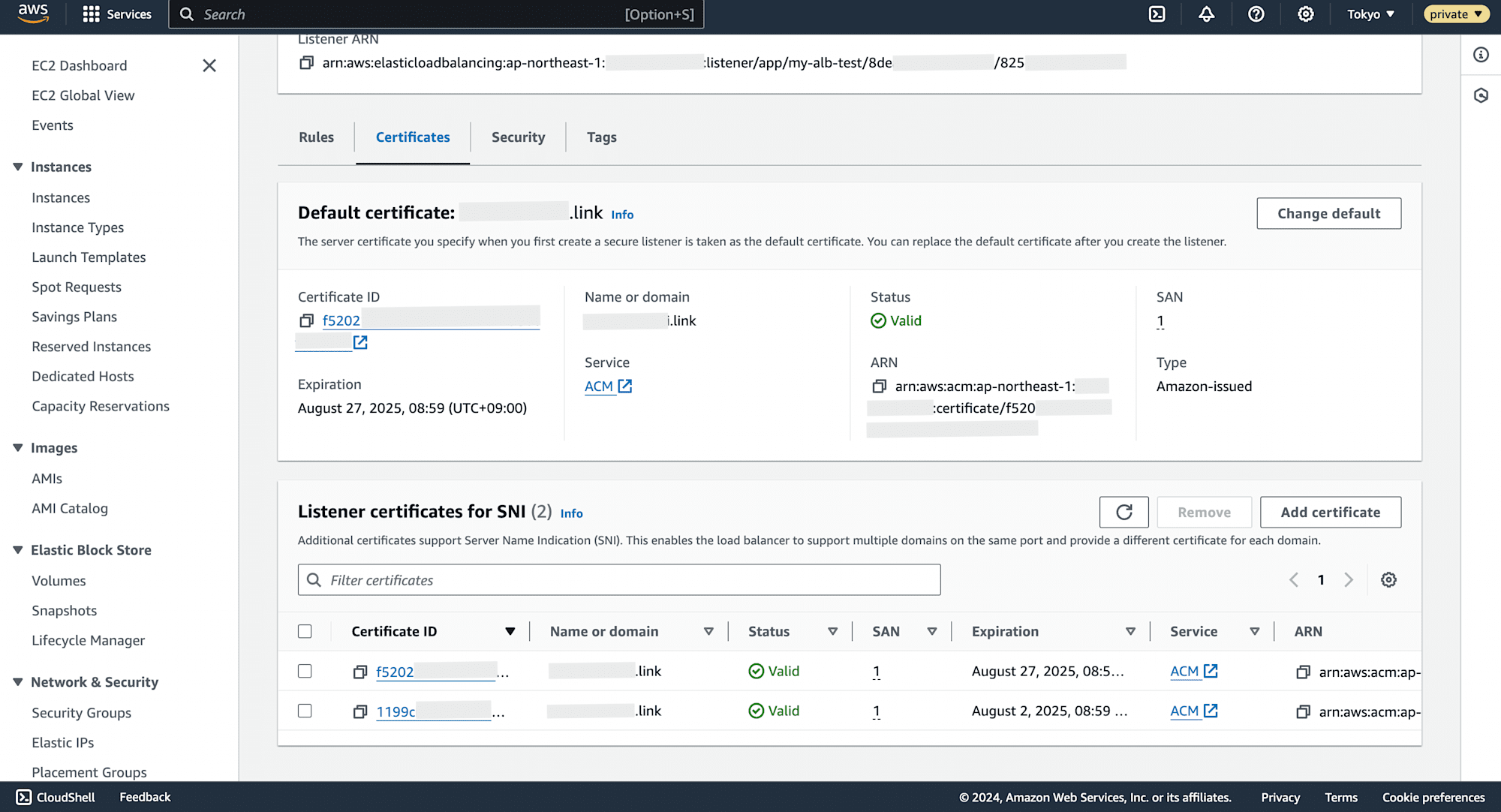Open the settings gear in the top bar
The image size is (1501, 812).
[1306, 14]
